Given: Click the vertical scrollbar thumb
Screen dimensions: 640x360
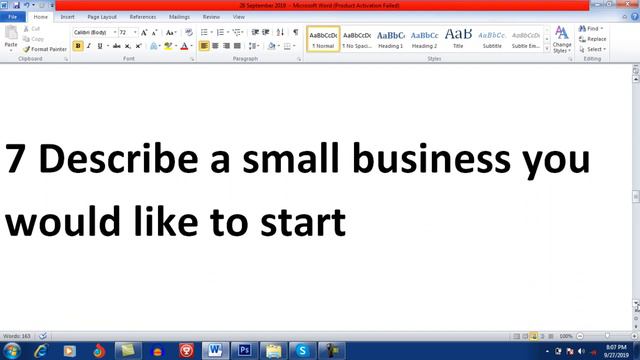Looking at the screenshot, I should pyautogui.click(x=636, y=196).
